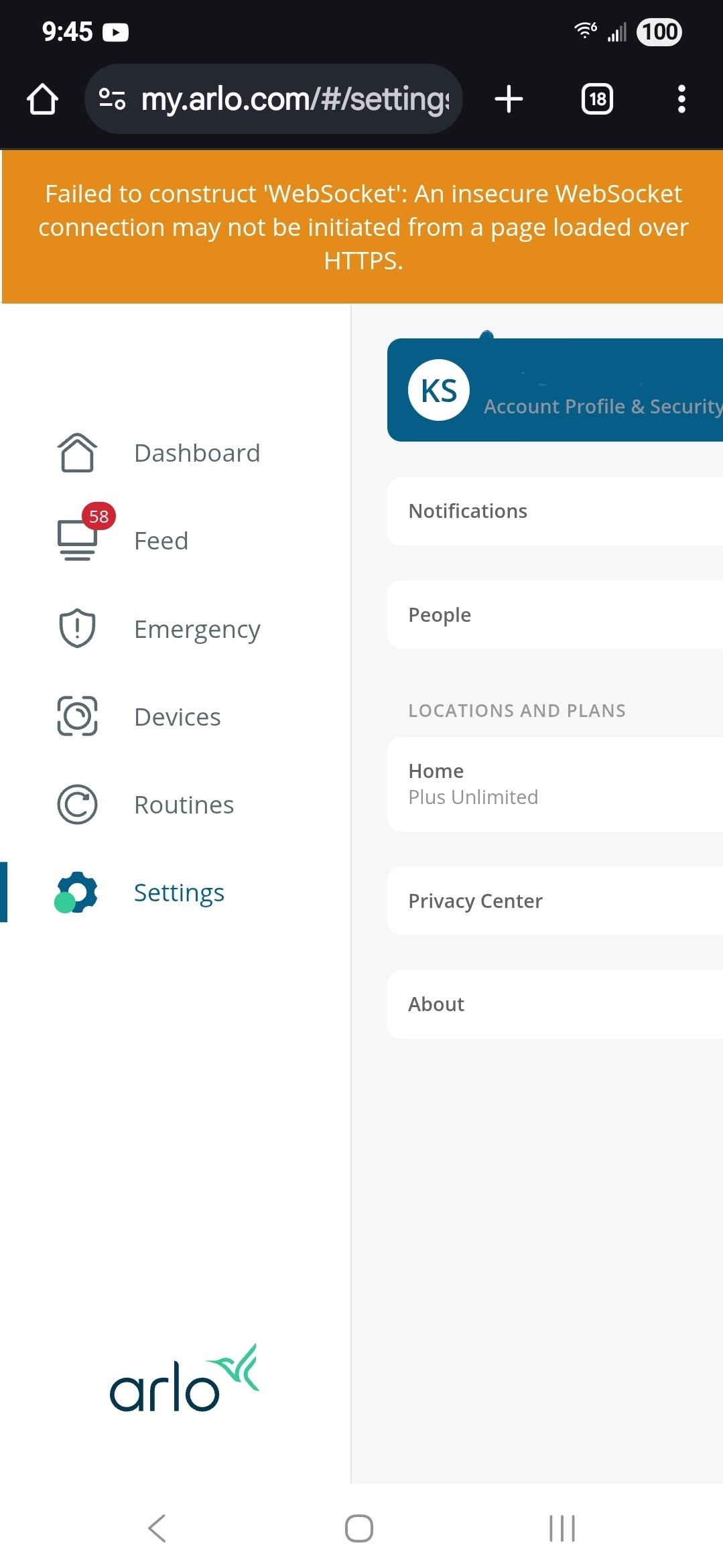This screenshot has height=1568, width=723.
Task: Open the Notifications settings row
Action: [x=555, y=511]
